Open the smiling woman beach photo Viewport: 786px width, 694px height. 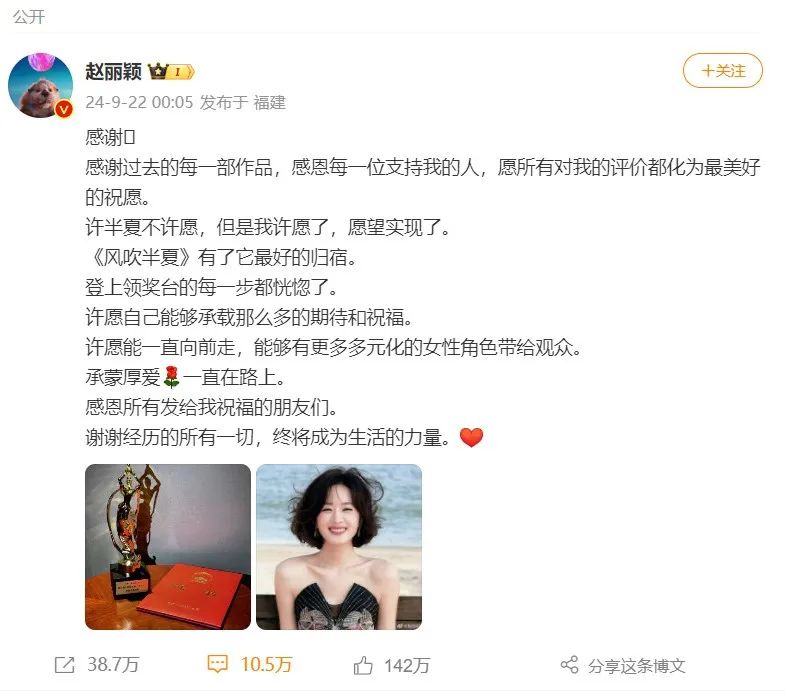339,547
